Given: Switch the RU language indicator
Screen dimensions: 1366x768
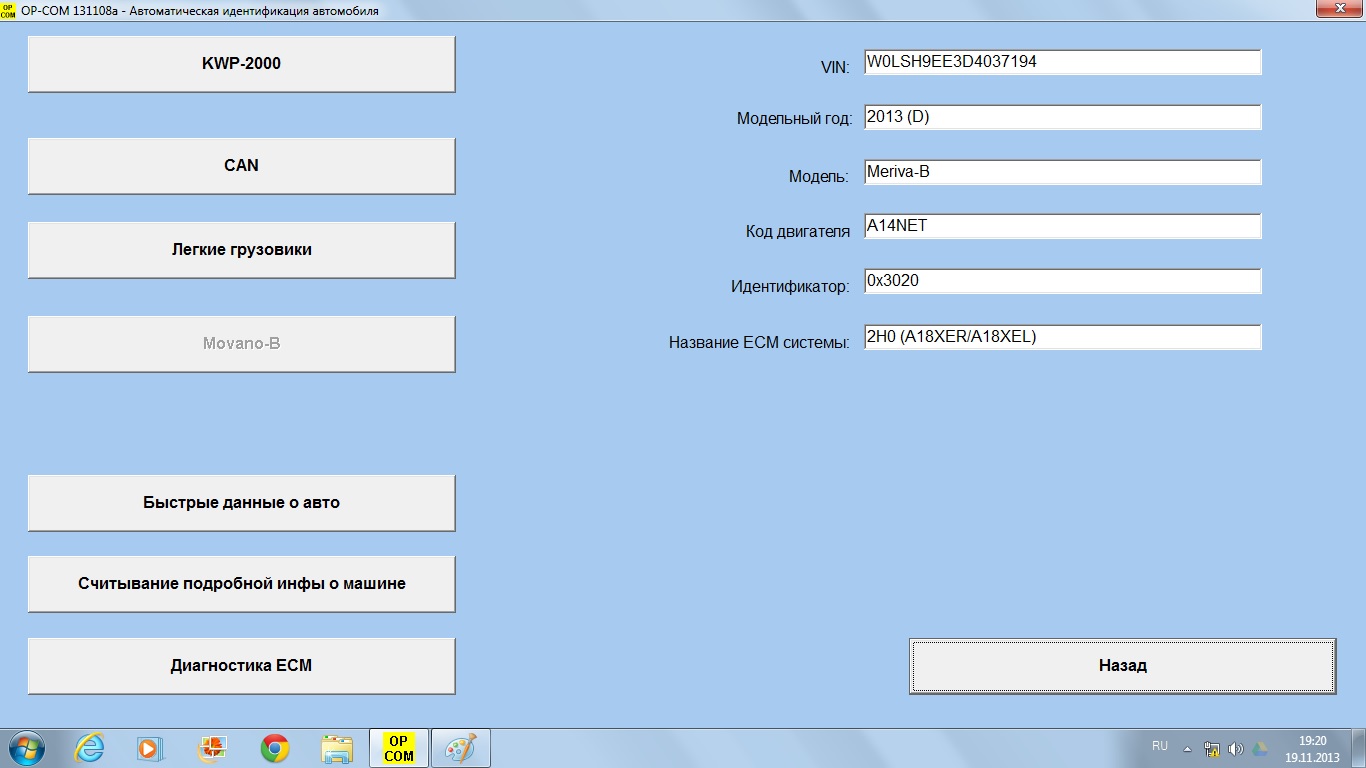Looking at the screenshot, I should [x=1160, y=746].
